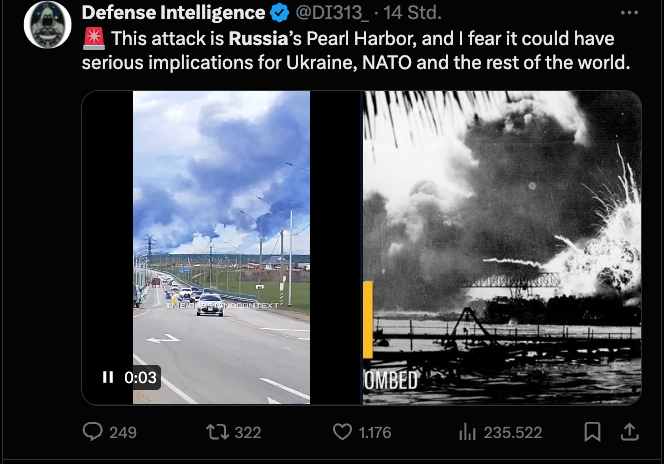Click the 249 replies count
This screenshot has width=664, height=464.
122,432
